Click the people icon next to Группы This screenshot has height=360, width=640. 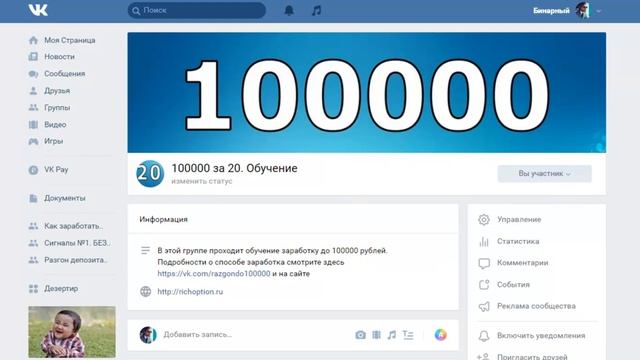coord(33,107)
